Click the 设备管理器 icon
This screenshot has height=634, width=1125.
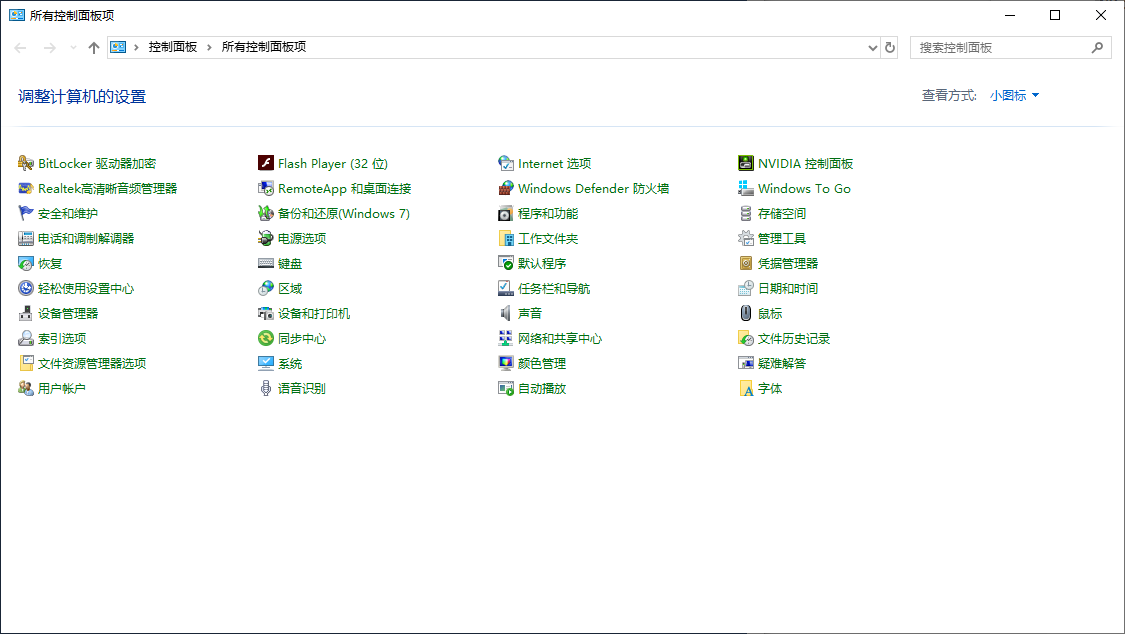(x=26, y=313)
